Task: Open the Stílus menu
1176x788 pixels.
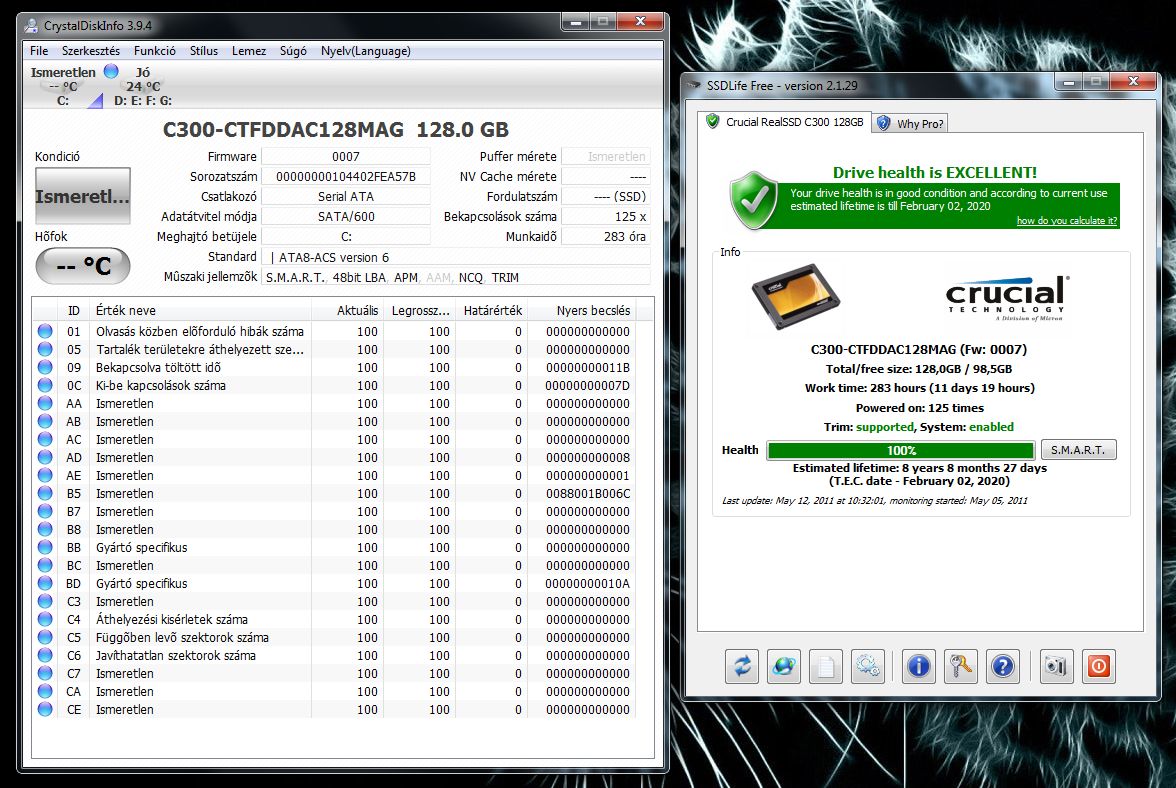Action: [x=204, y=51]
